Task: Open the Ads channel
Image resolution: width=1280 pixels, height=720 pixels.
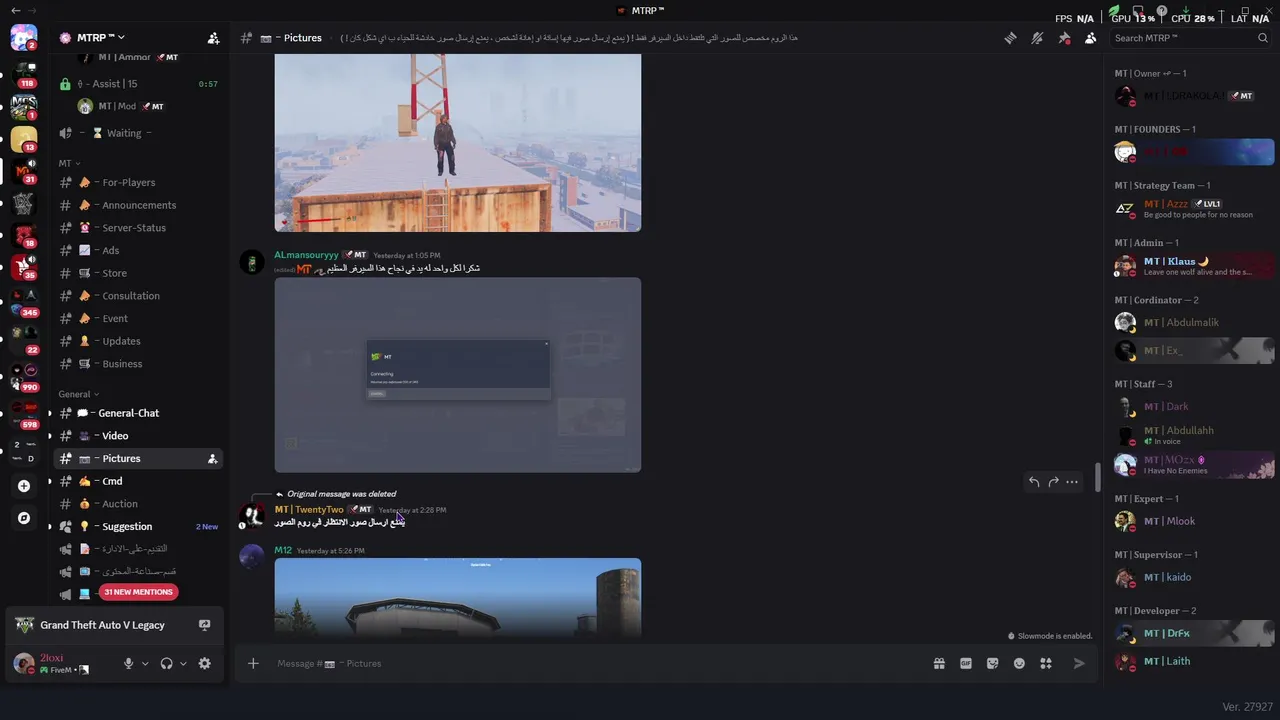Action: pyautogui.click(x=138, y=250)
